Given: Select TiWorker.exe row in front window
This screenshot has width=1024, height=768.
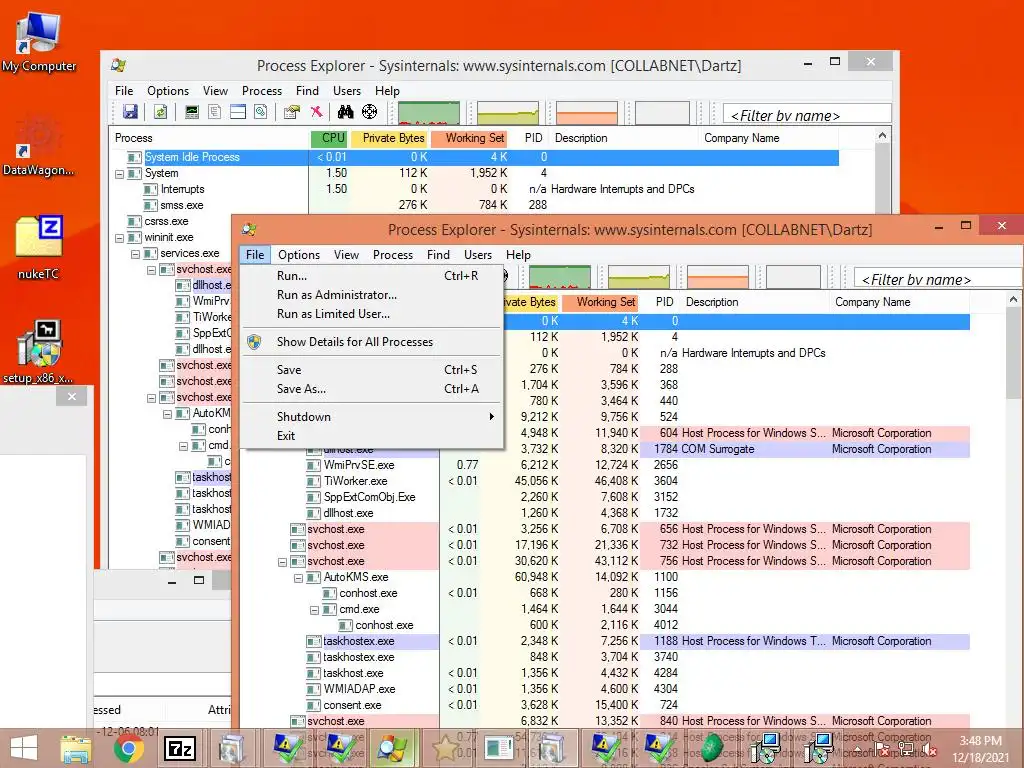Looking at the screenshot, I should pyautogui.click(x=637, y=481).
